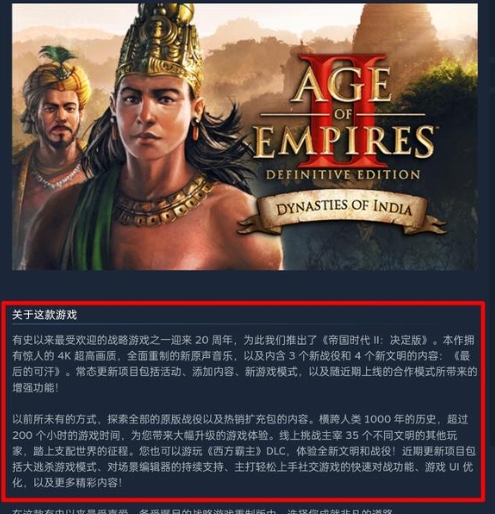Click the word EMPIRES in the logo
Screen dimensions: 495x514
click(x=343, y=143)
